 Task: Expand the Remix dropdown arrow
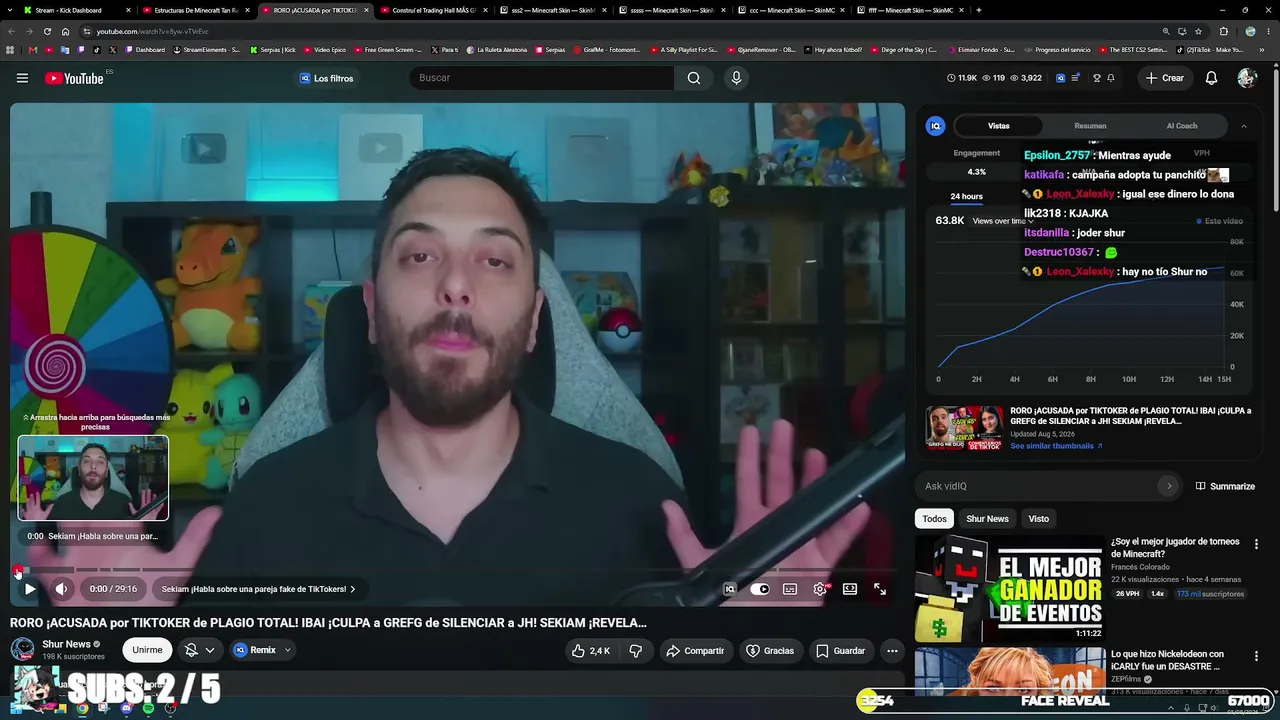(x=288, y=650)
